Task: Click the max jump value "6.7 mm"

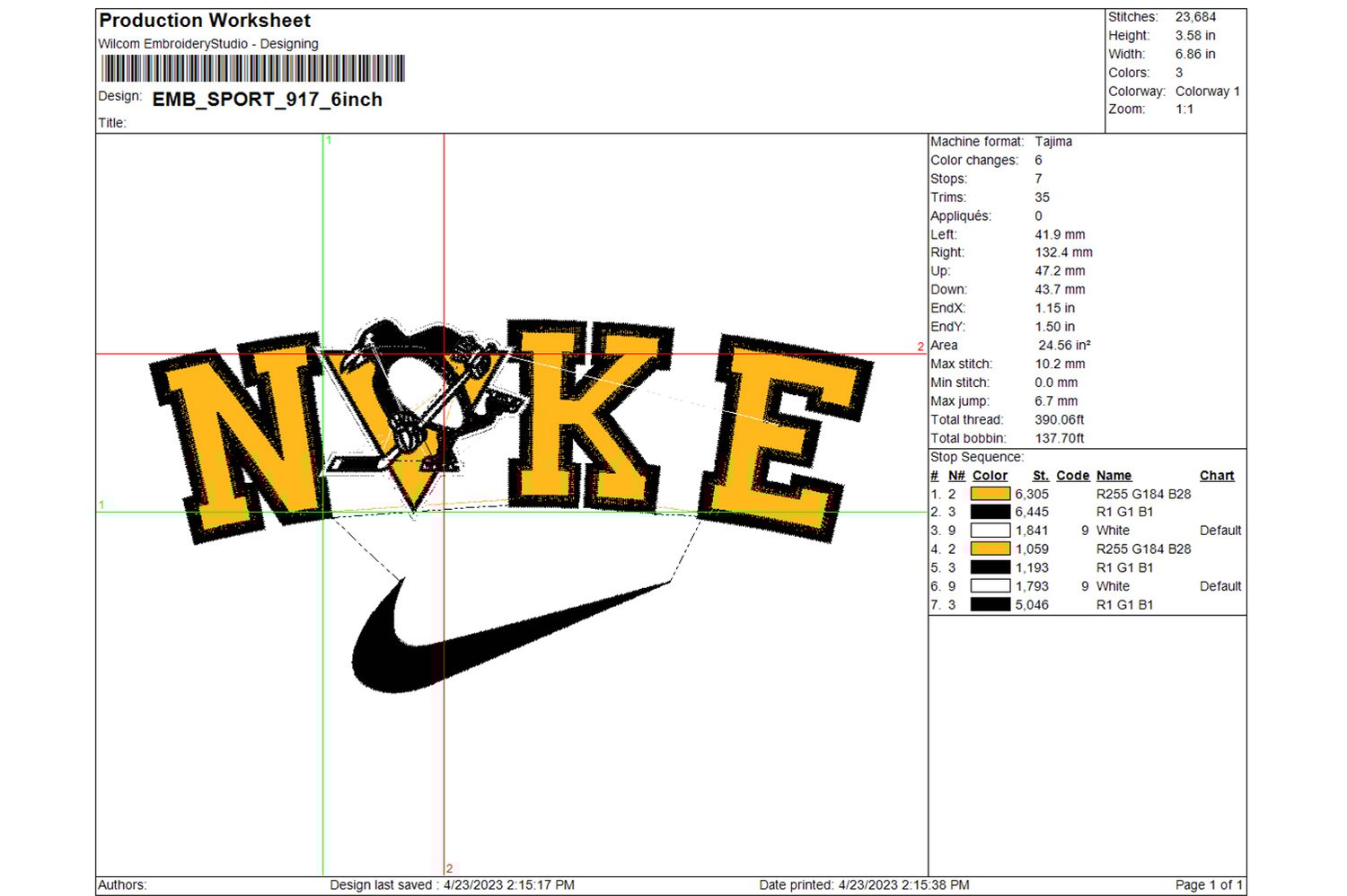Action: point(1056,401)
